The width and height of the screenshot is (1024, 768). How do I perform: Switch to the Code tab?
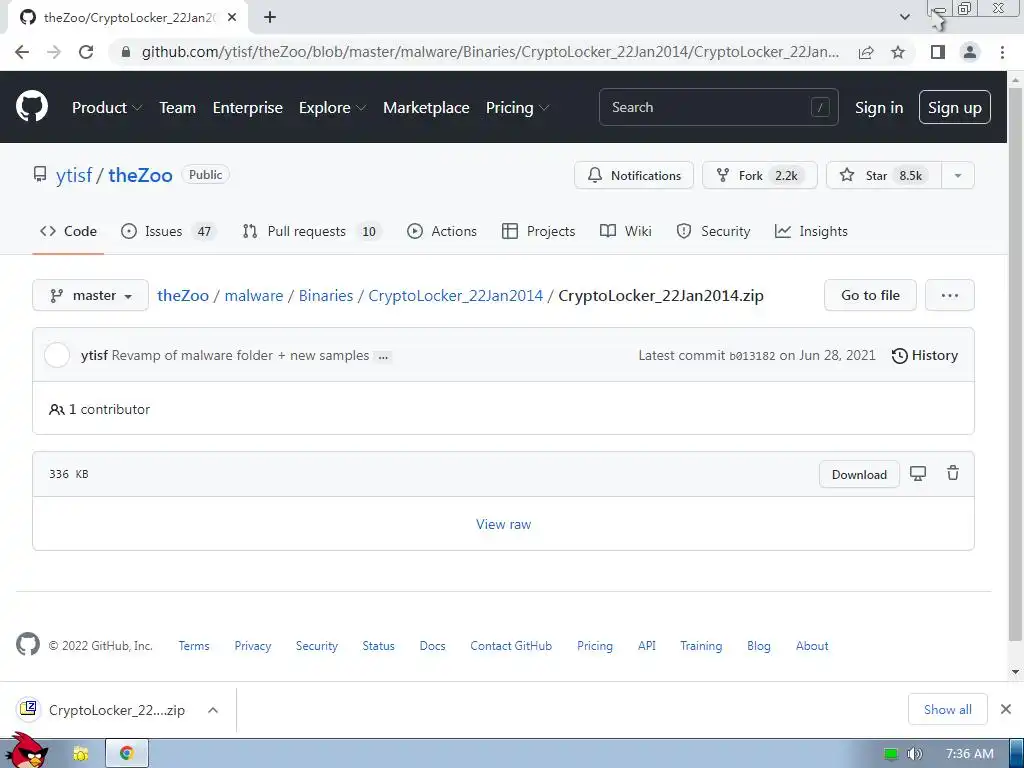[68, 231]
